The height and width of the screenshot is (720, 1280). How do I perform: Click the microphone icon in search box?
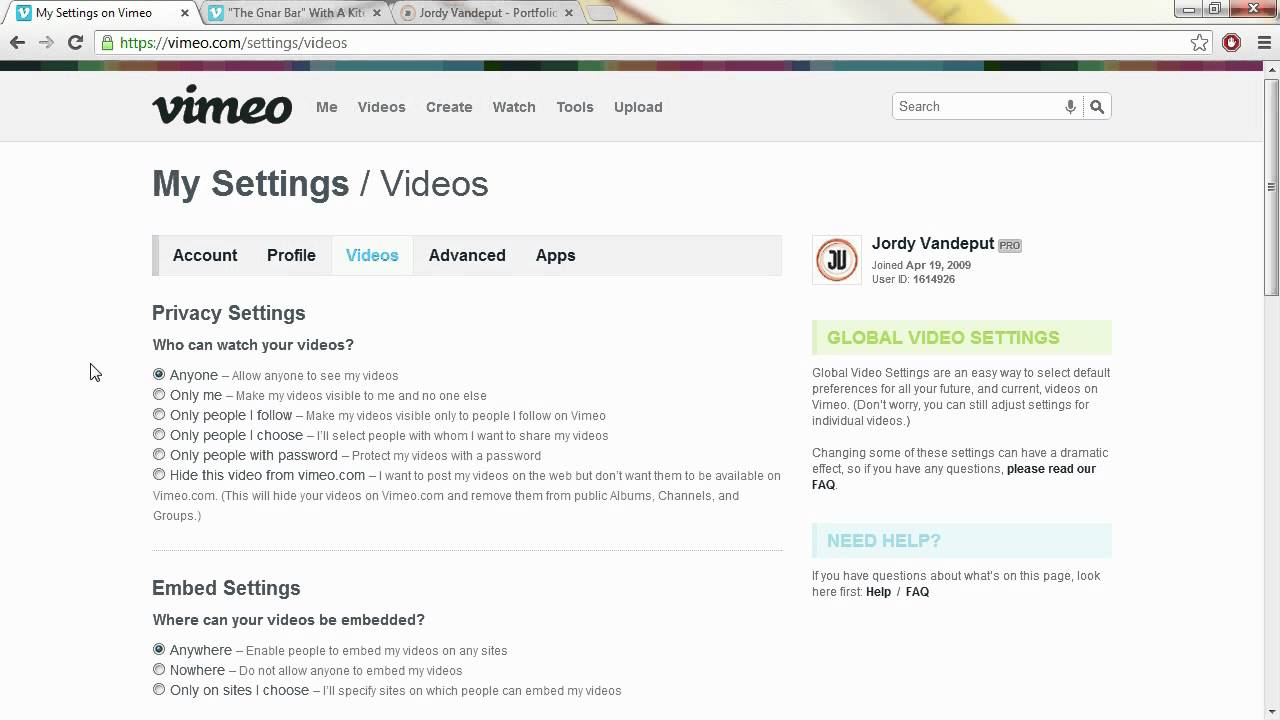point(1070,107)
